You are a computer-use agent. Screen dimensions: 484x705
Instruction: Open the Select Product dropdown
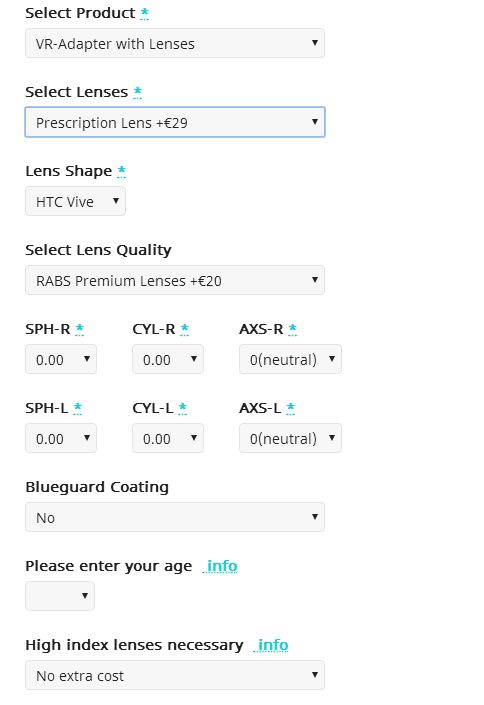[175, 43]
